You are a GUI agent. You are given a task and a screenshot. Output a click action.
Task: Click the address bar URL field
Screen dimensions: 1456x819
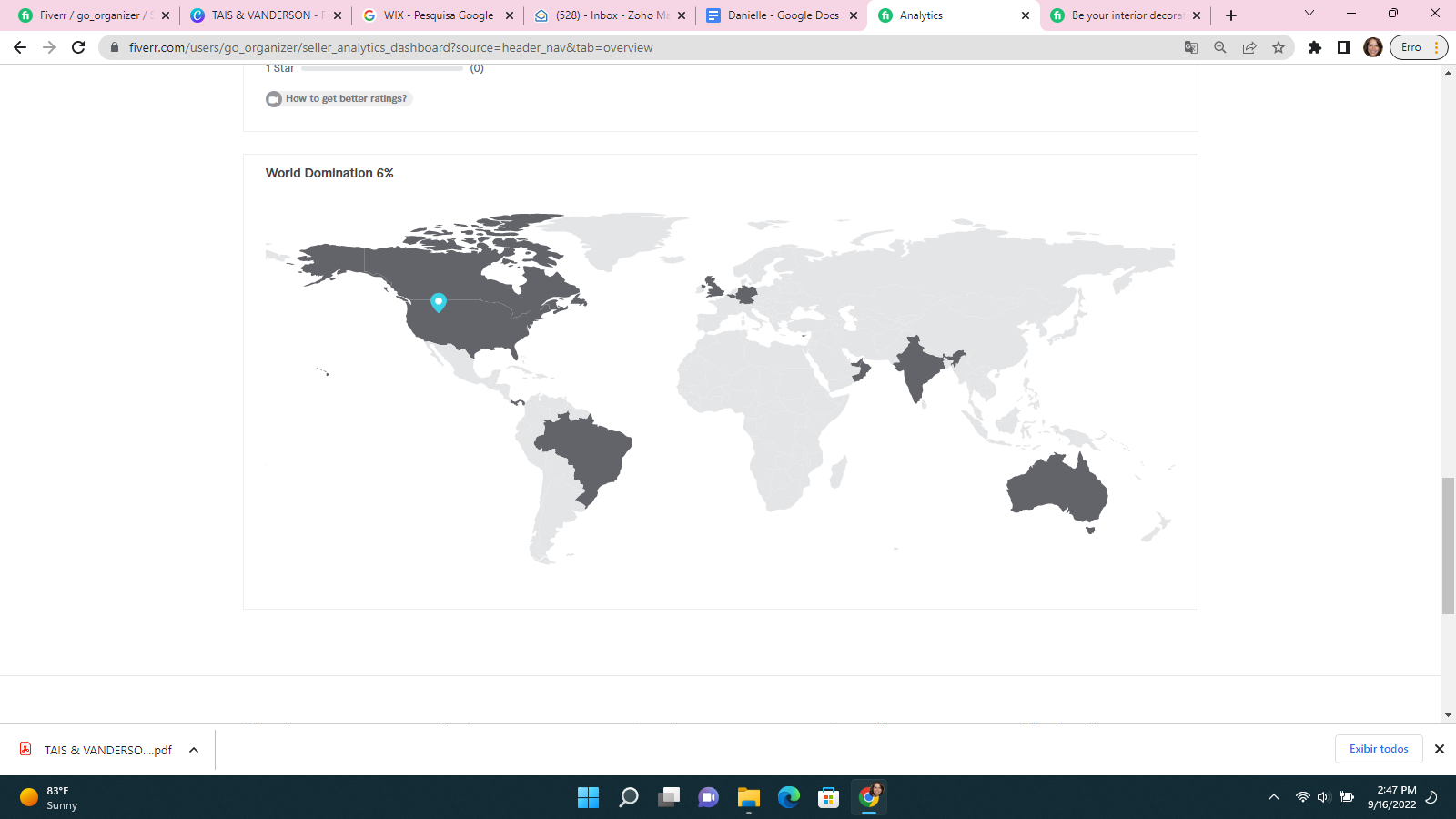tap(637, 47)
